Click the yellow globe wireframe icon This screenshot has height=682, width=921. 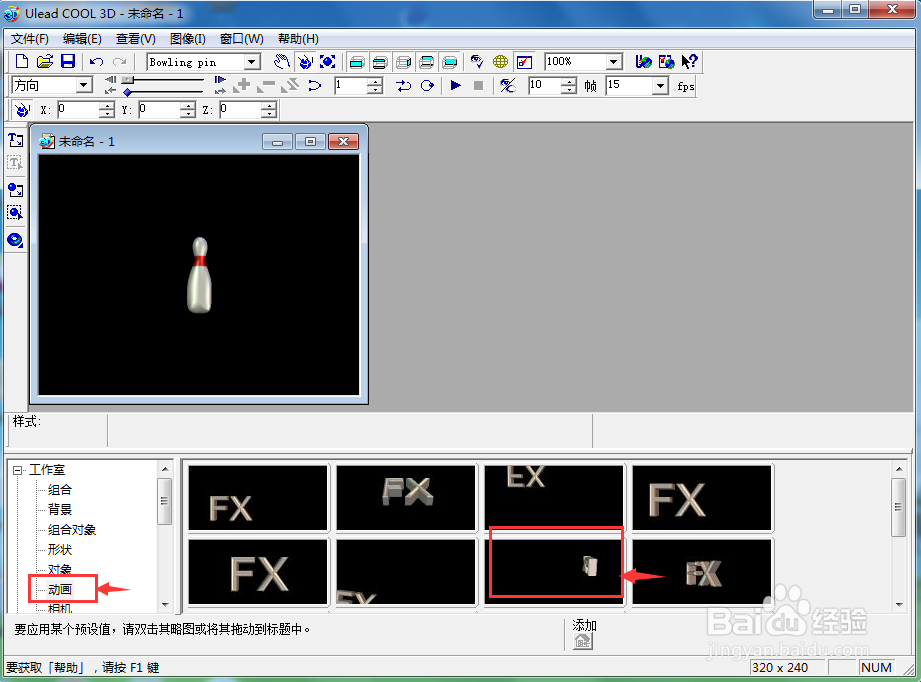click(500, 61)
